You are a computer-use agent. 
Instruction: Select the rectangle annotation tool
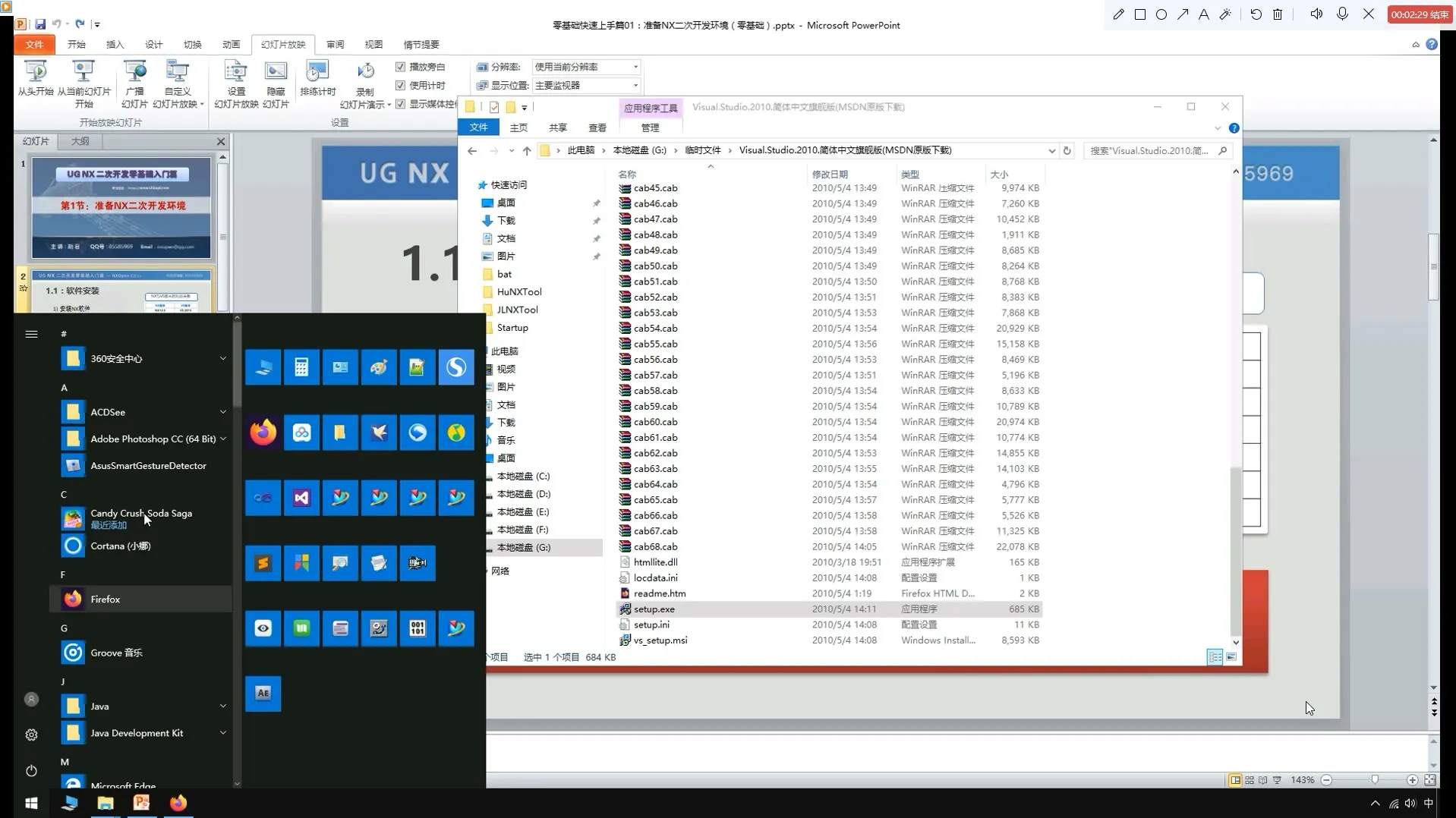1139,14
